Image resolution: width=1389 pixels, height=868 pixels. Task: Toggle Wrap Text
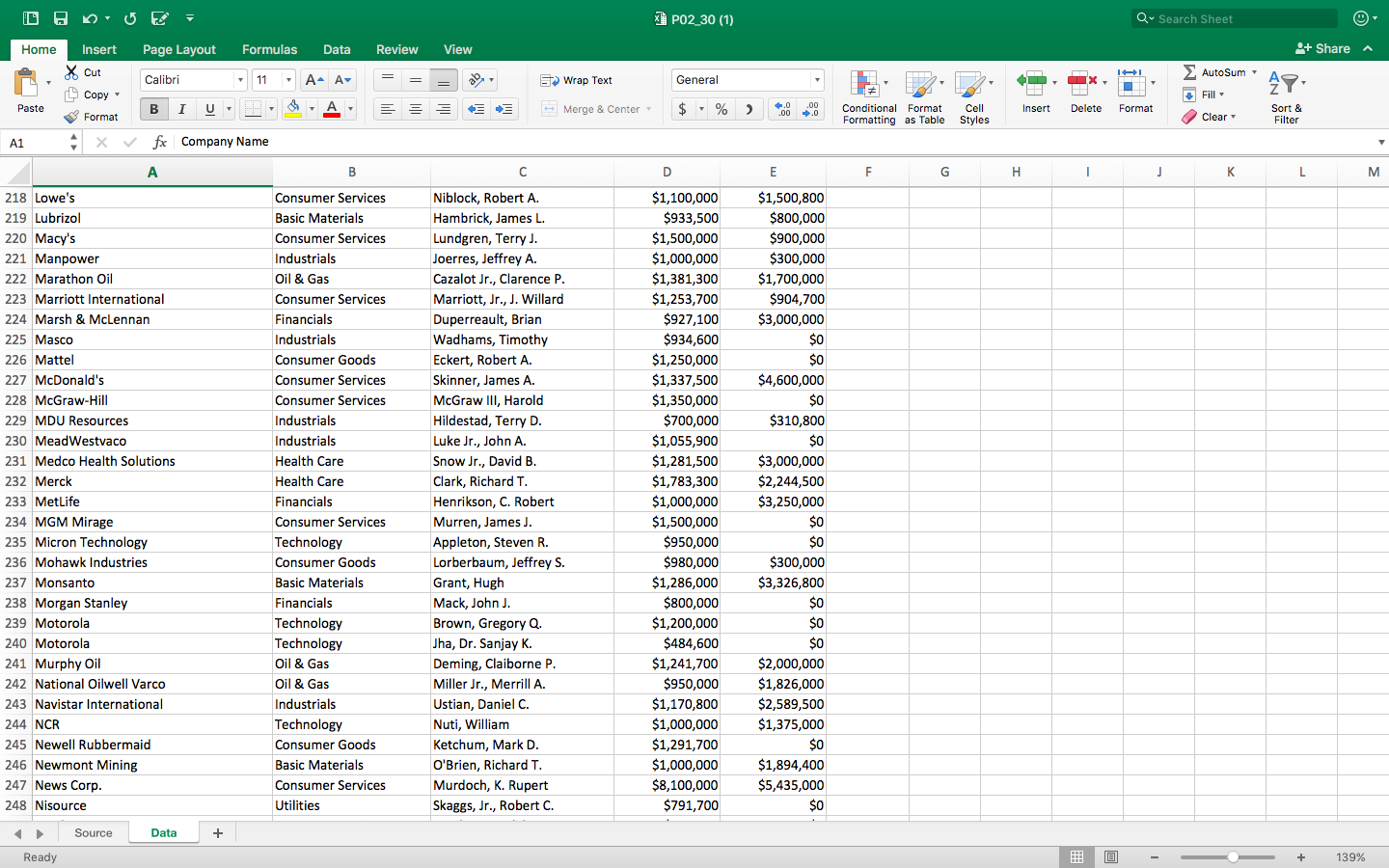pyautogui.click(x=577, y=80)
